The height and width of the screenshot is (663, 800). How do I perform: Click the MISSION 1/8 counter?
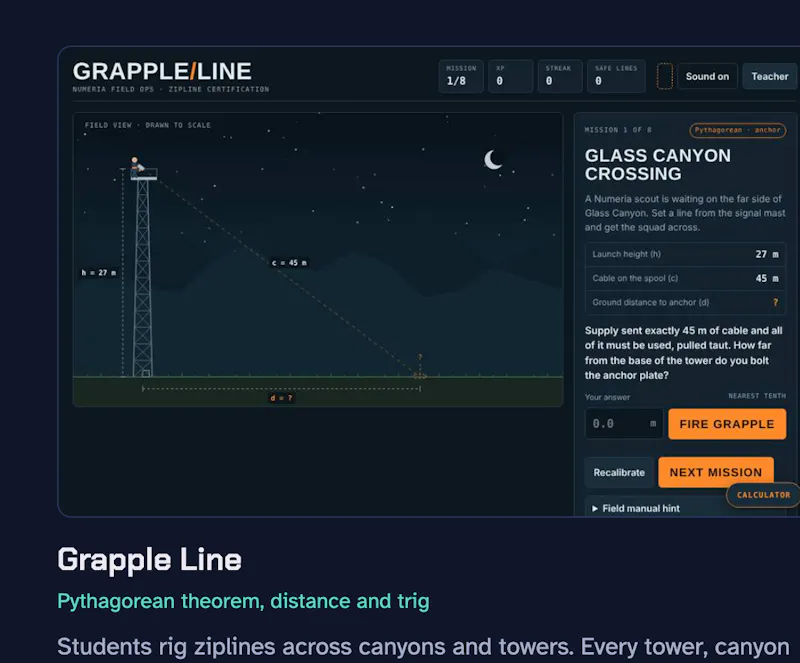(x=461, y=76)
